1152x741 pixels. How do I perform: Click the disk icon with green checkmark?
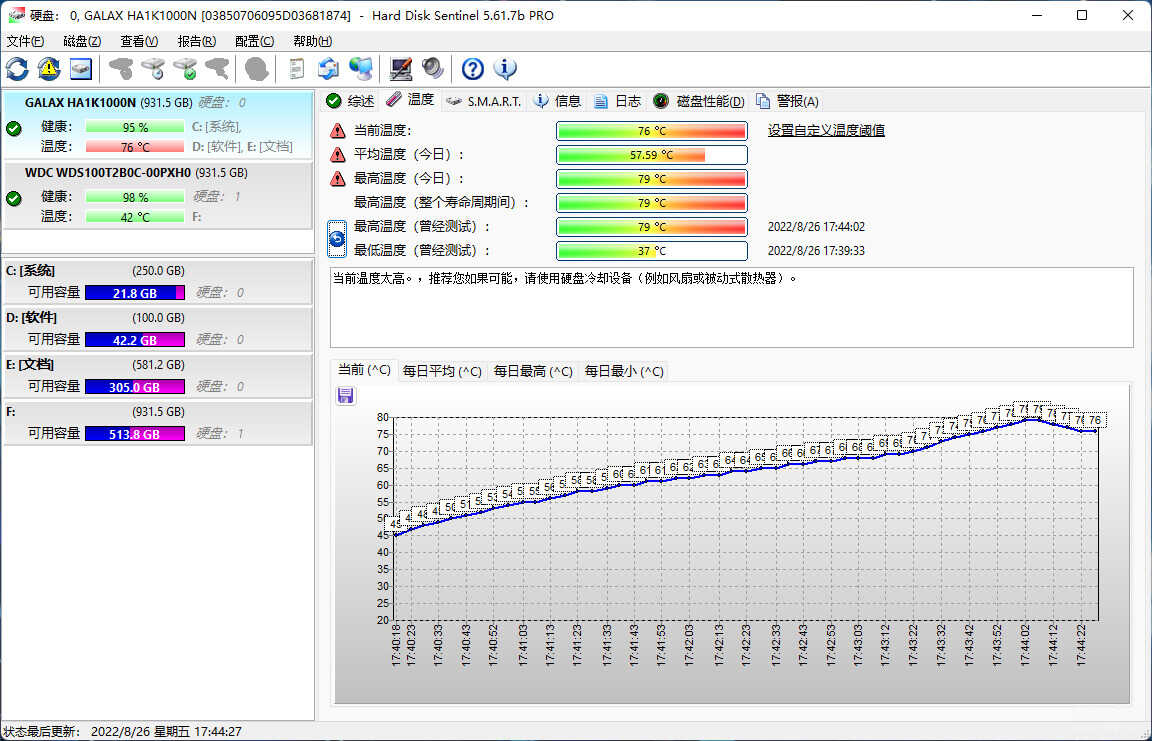click(185, 69)
